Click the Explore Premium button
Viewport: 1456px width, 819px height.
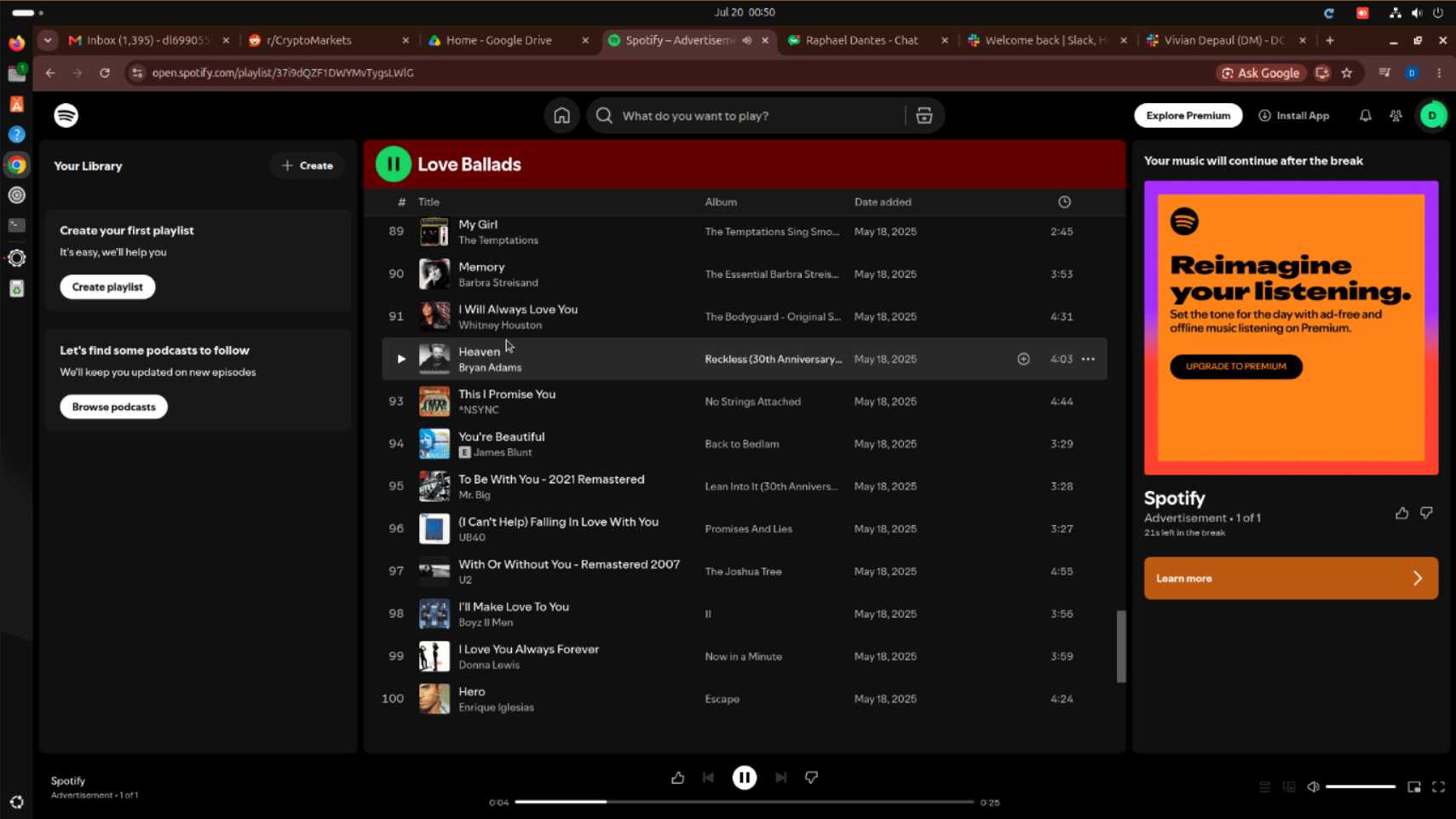1188,116
